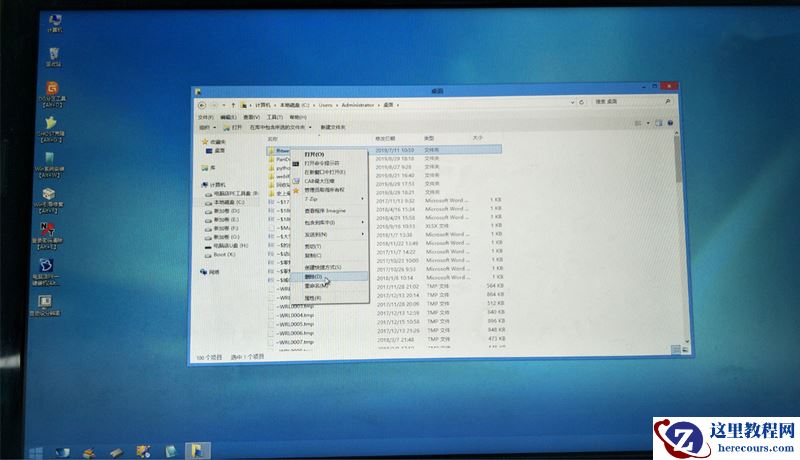Viewport: 800px width, 460px height.
Task: Select Network (网络) in navigation pane
Action: [210, 272]
